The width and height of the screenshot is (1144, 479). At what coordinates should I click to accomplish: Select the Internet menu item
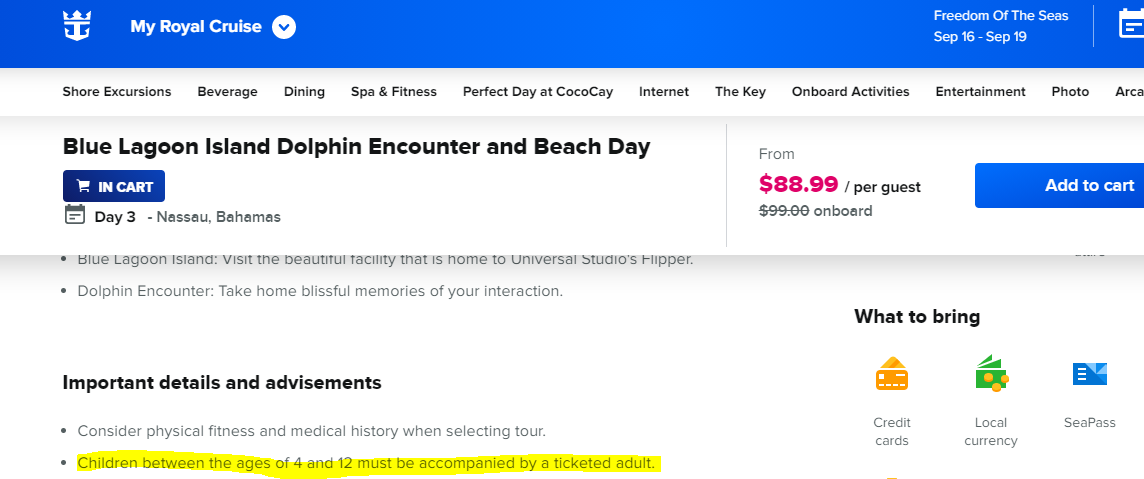(664, 92)
